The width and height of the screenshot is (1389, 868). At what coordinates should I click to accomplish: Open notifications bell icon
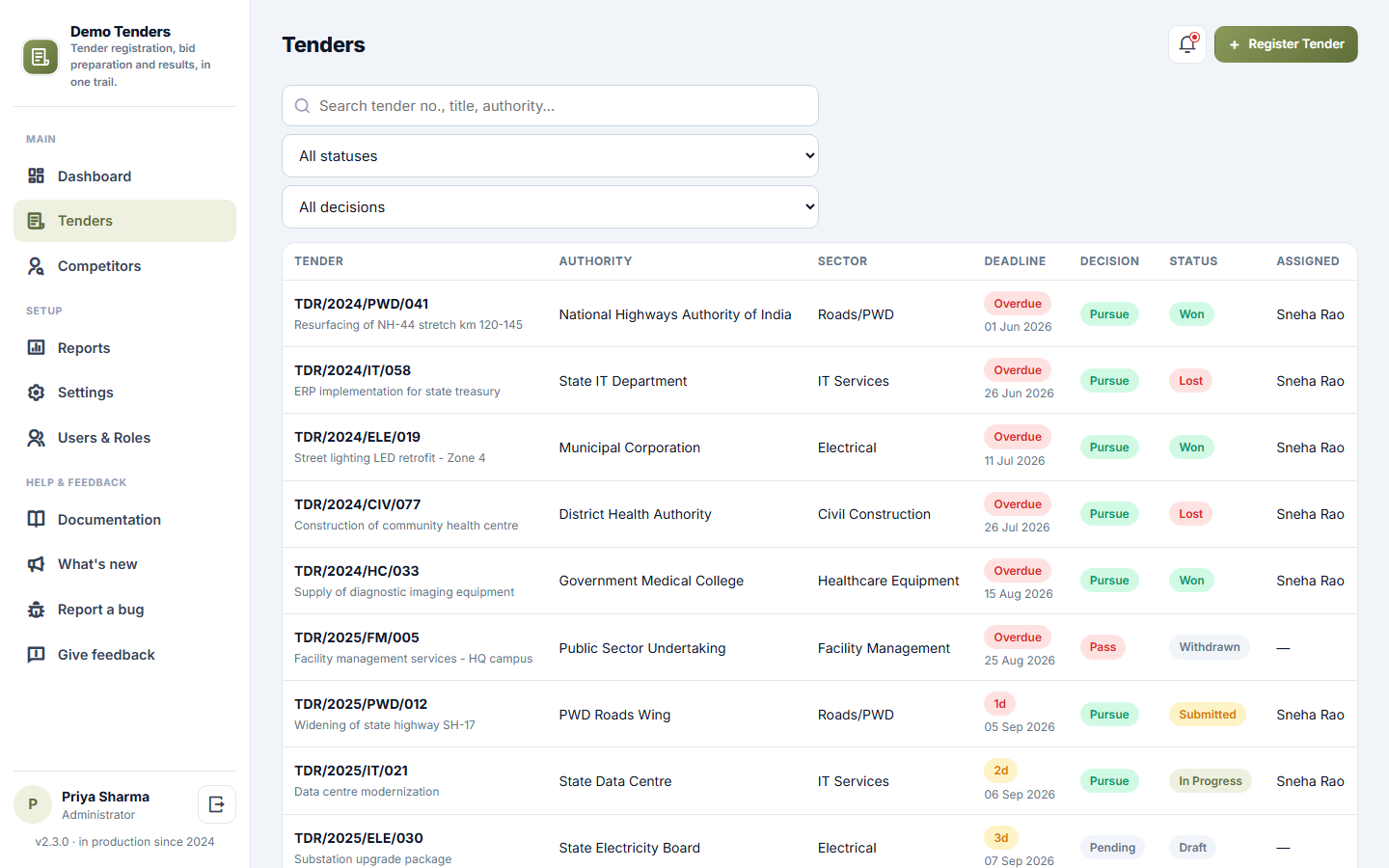[1187, 44]
